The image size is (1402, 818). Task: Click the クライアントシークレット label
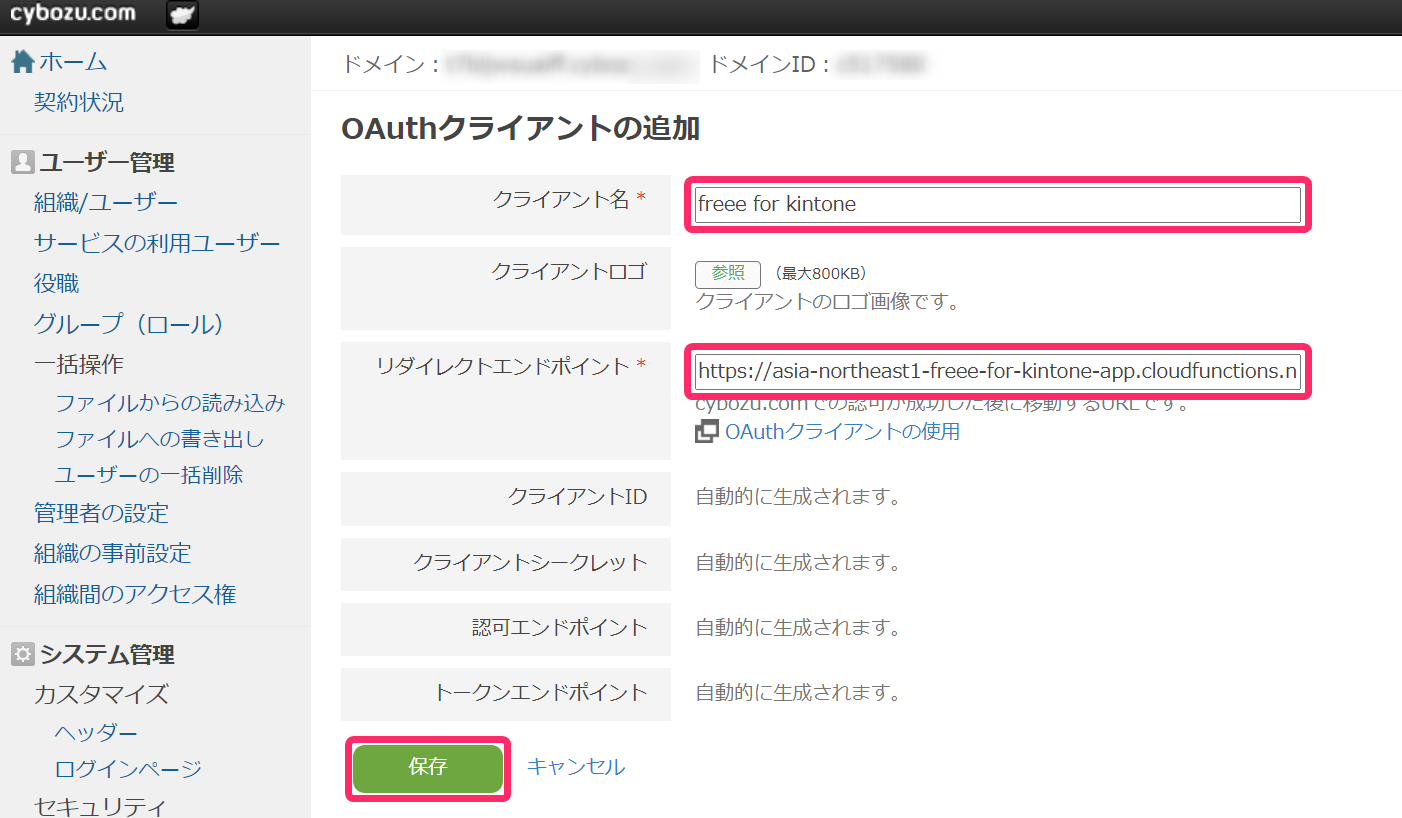point(531,563)
